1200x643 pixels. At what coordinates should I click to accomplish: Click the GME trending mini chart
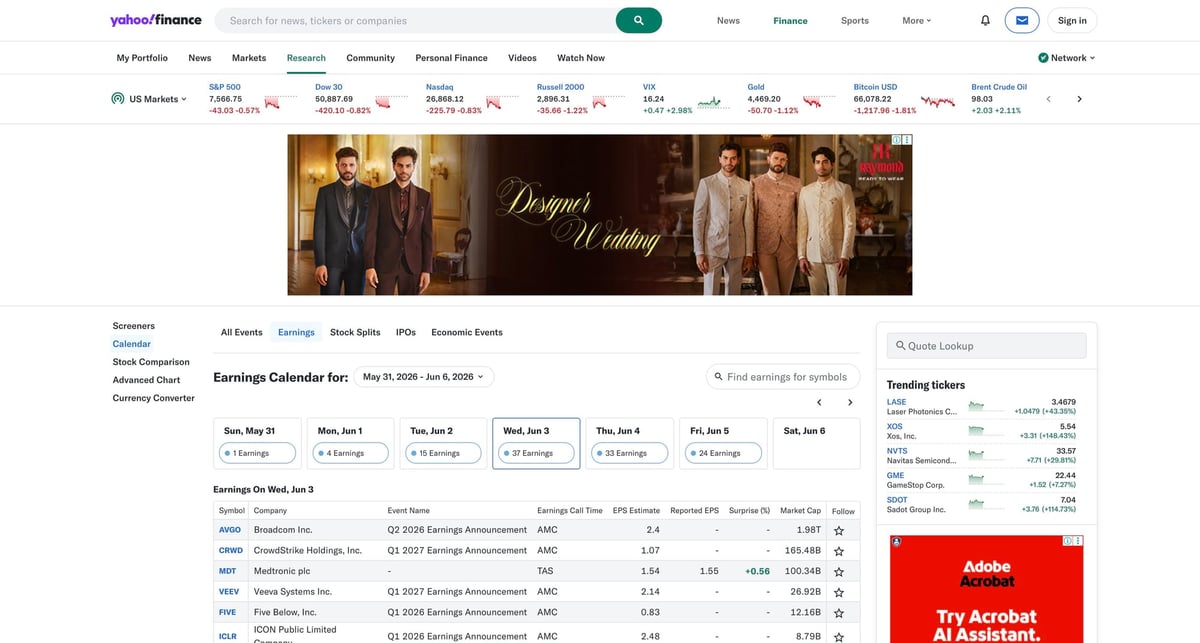click(x=985, y=480)
